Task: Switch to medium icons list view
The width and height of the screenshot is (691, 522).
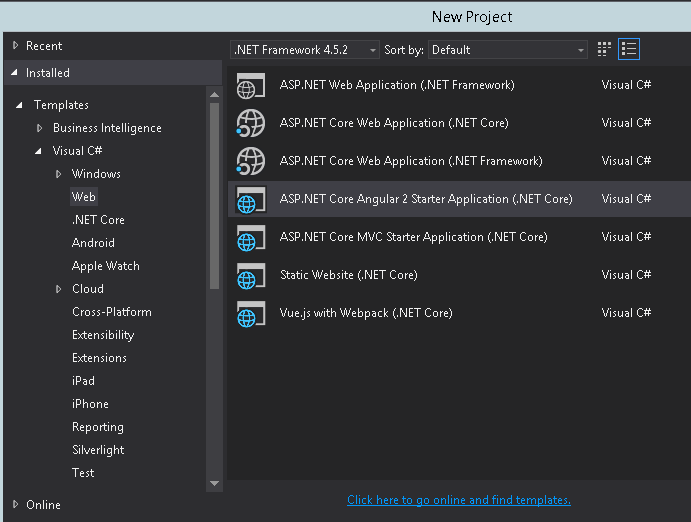Action: pyautogui.click(x=629, y=49)
